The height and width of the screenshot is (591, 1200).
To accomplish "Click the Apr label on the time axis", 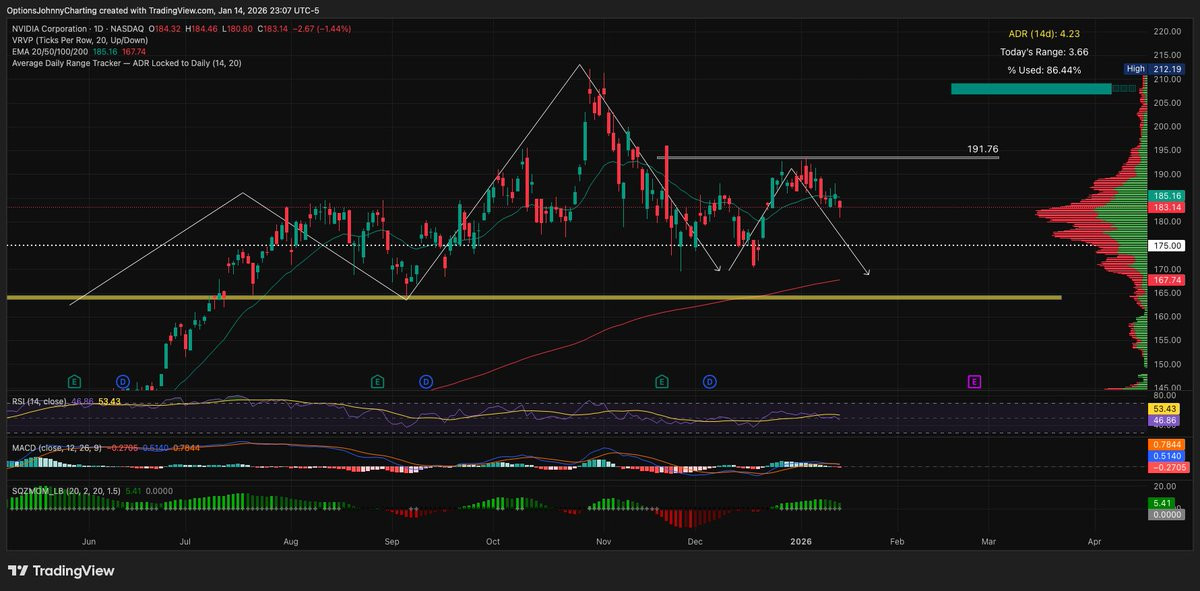I will [x=1094, y=540].
